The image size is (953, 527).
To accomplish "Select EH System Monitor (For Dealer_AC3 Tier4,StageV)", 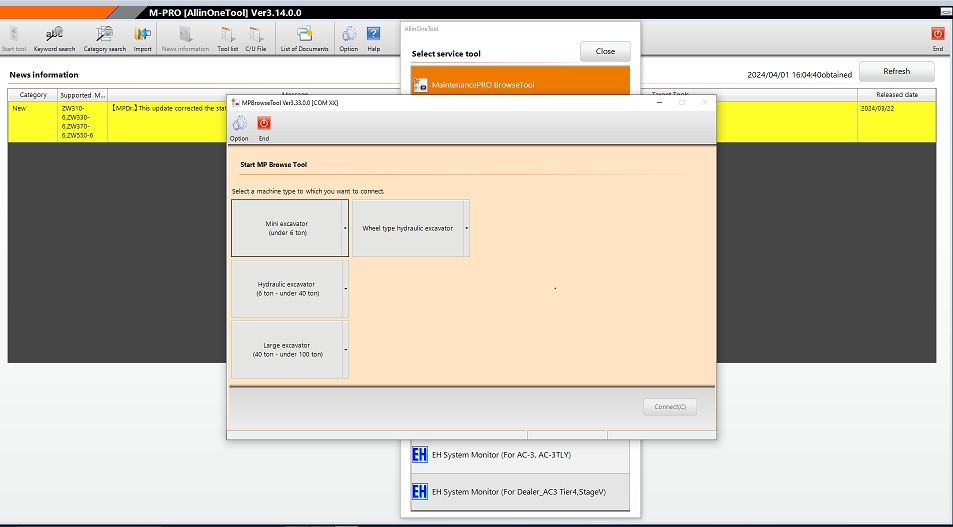I will point(519,492).
